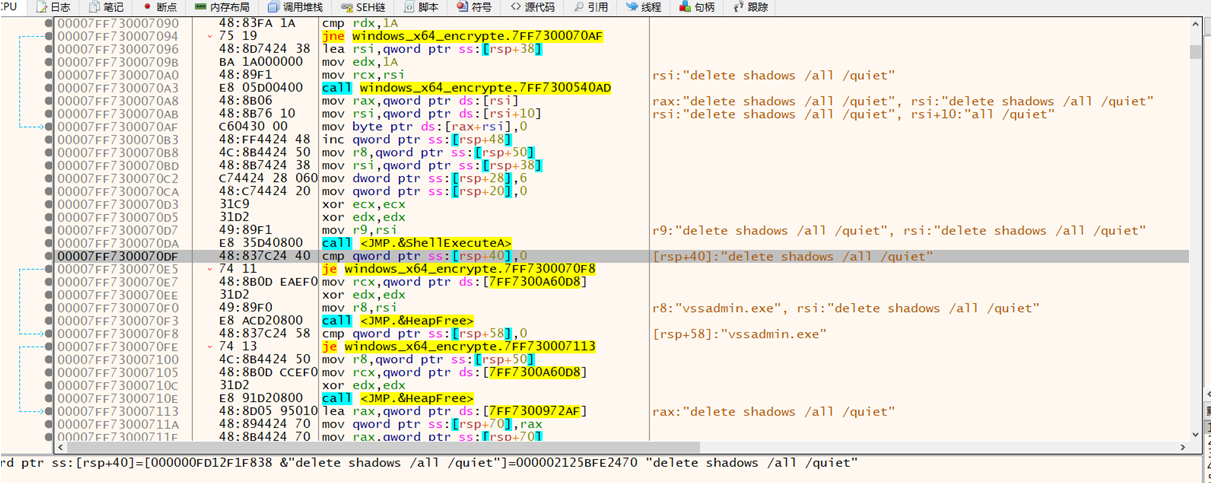
Task: Toggle breakpoint dot at address 00007FF7300070A3
Action: (x=51, y=88)
